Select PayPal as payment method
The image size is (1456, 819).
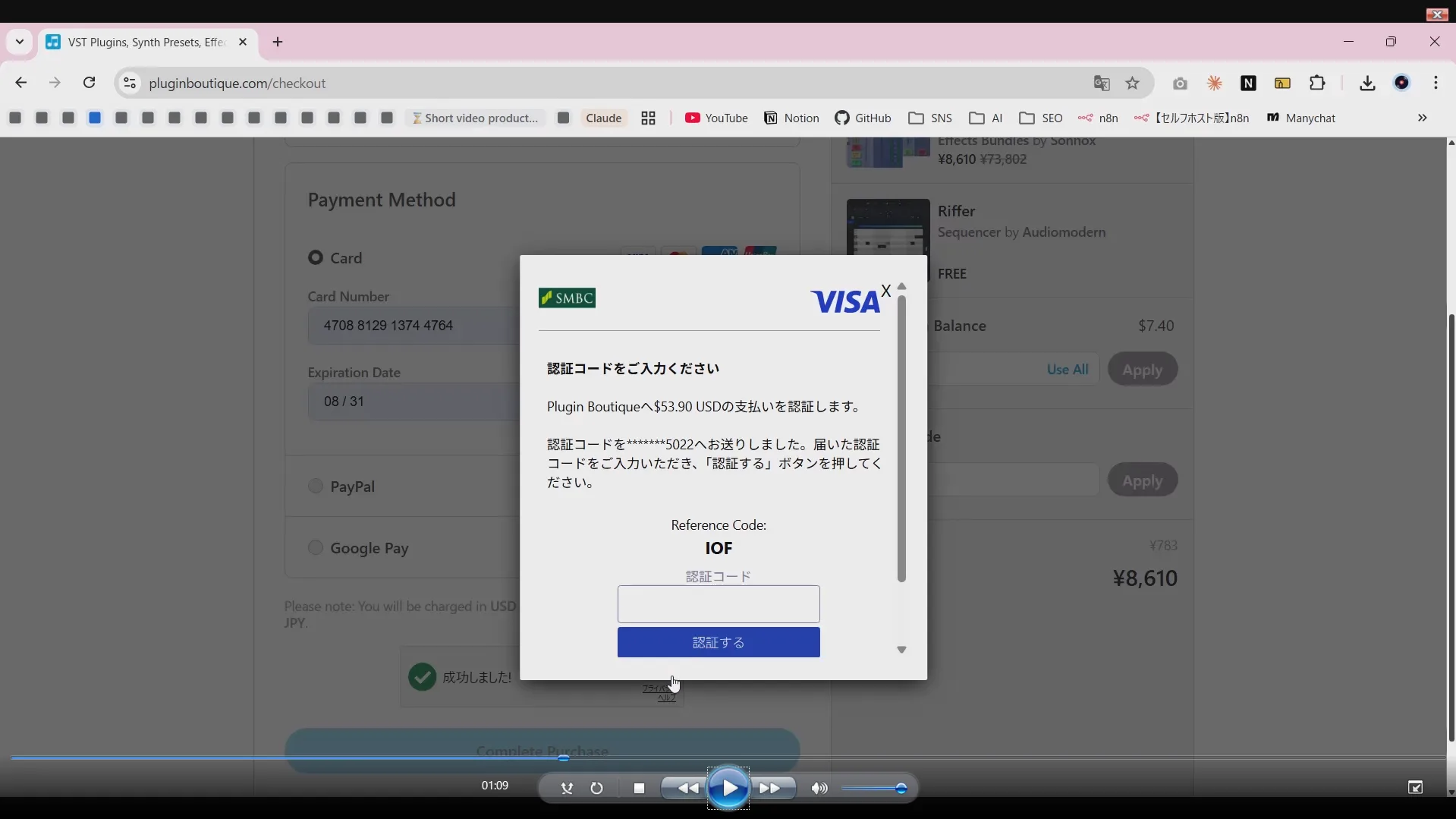coord(316,486)
